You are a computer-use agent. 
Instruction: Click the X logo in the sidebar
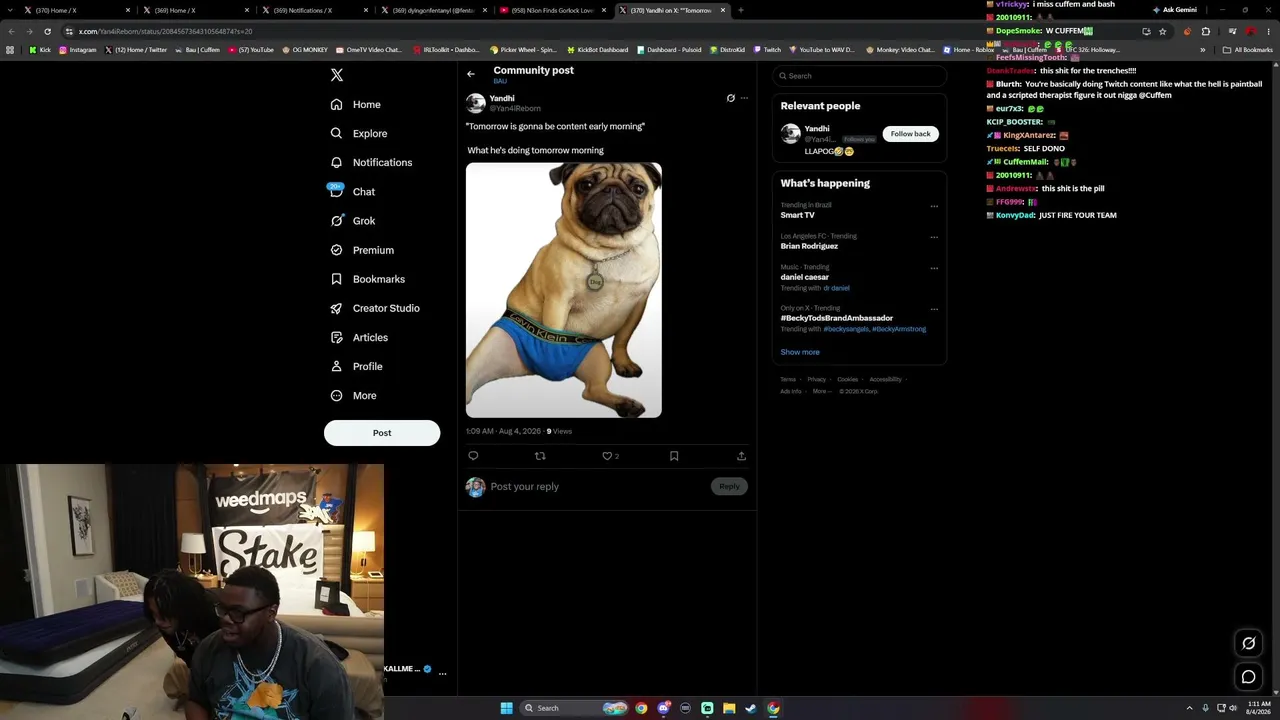pyautogui.click(x=337, y=75)
